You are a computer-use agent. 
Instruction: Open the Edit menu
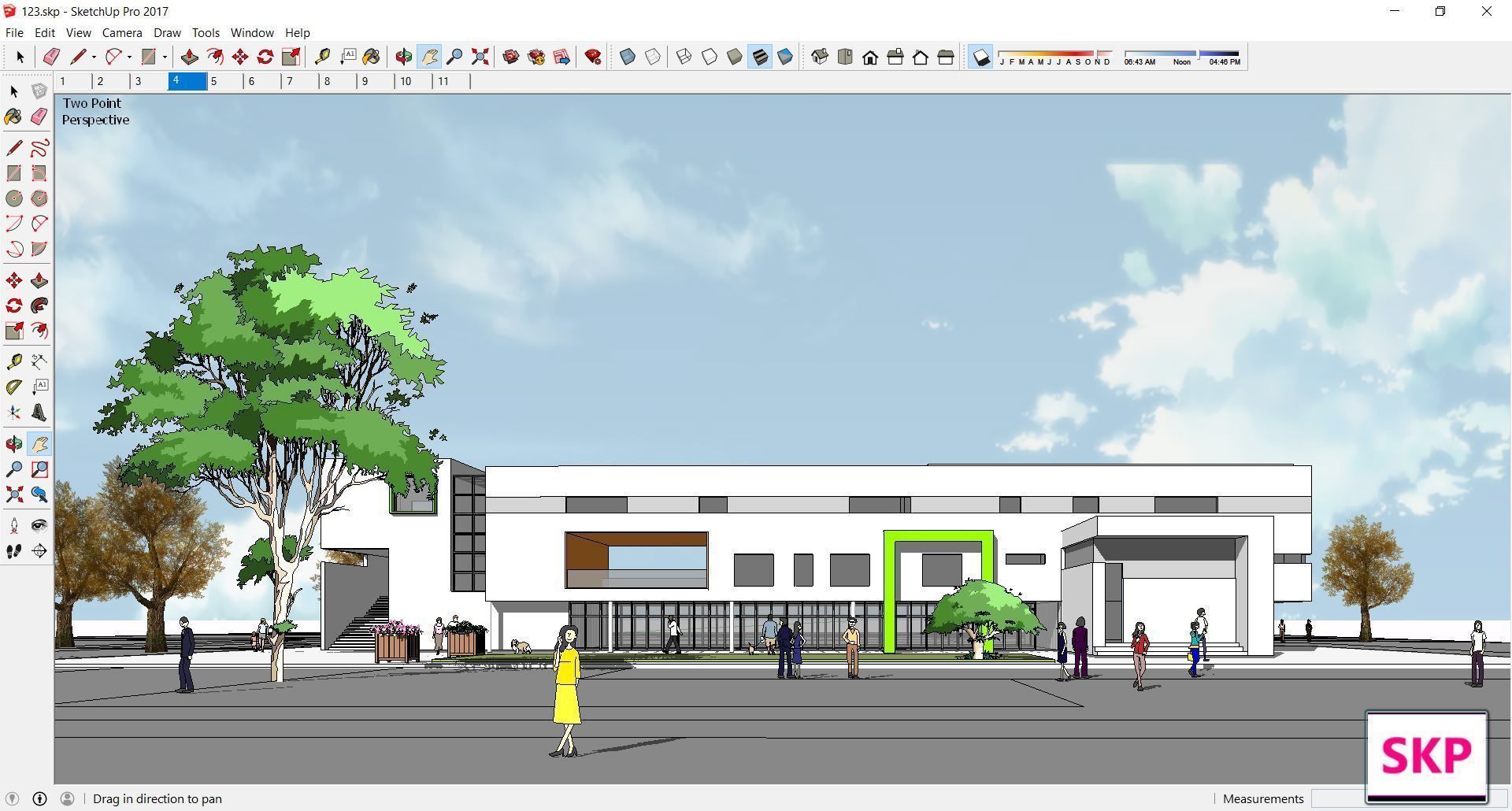click(45, 33)
